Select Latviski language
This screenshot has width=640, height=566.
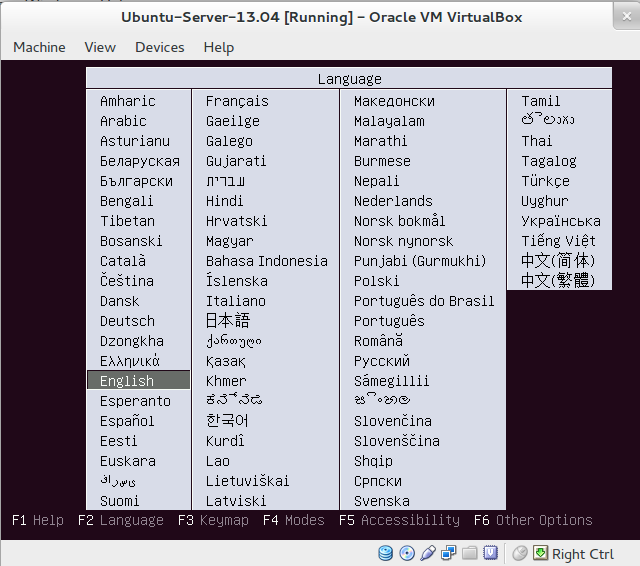point(236,501)
